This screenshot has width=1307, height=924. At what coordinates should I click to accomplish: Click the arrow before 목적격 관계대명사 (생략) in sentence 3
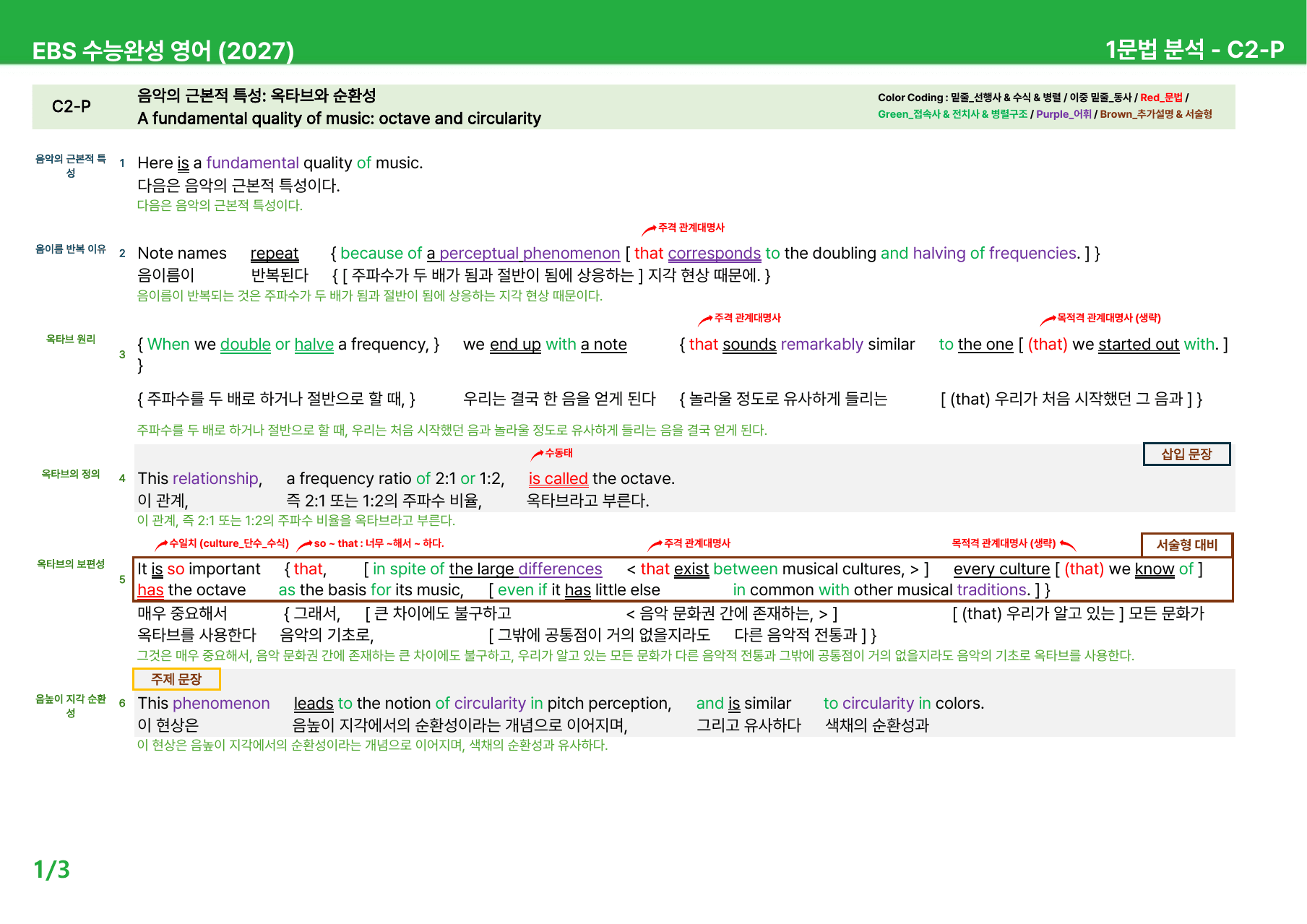(1048, 320)
